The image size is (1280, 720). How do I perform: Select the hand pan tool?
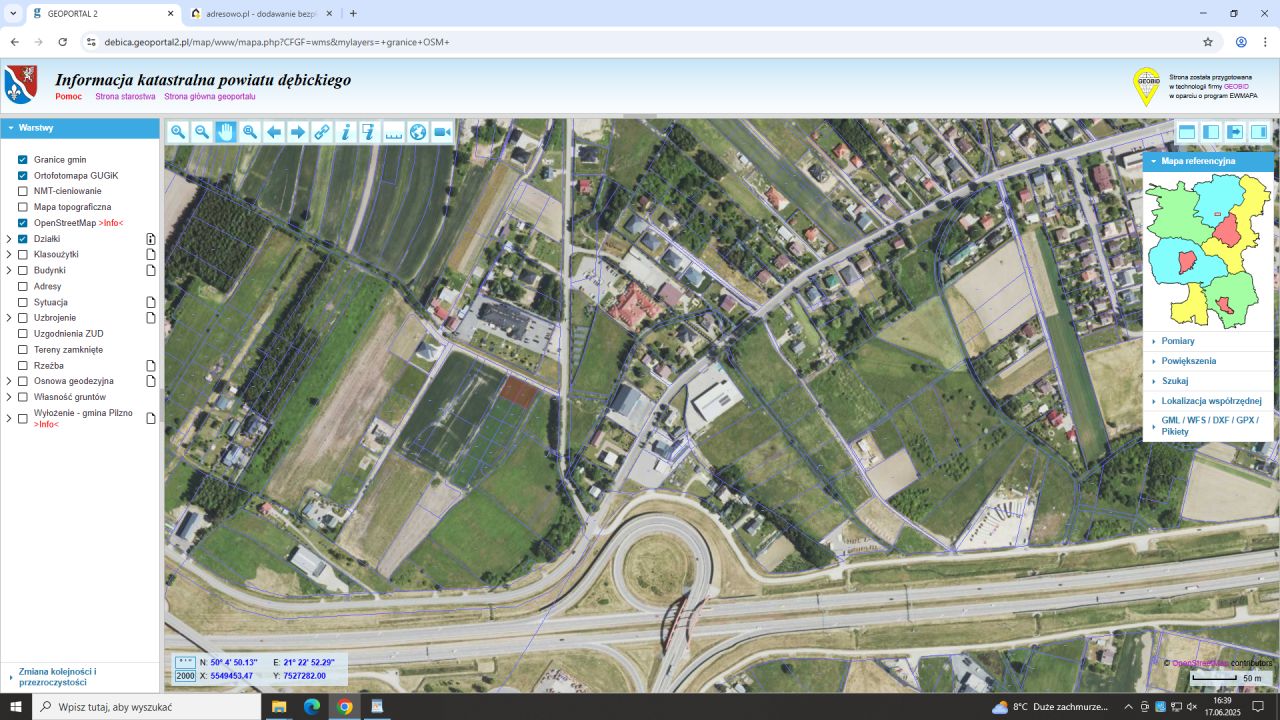226,132
